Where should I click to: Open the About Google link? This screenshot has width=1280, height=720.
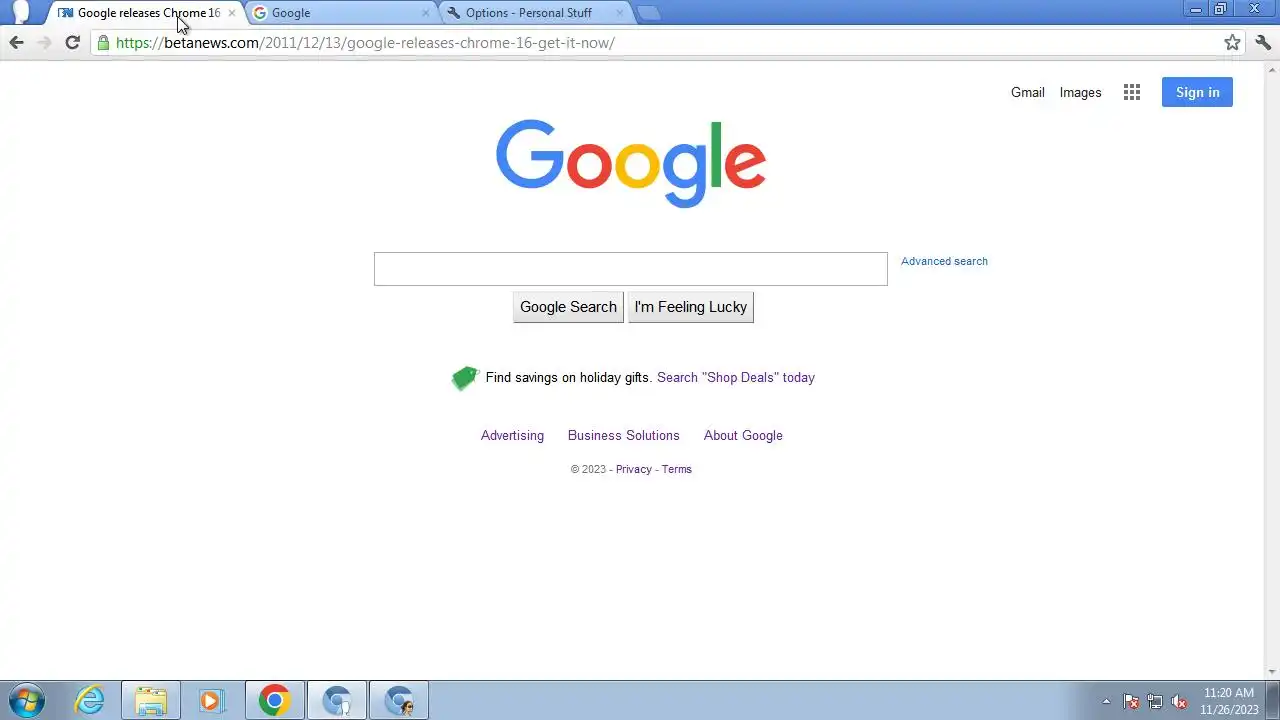tap(743, 435)
